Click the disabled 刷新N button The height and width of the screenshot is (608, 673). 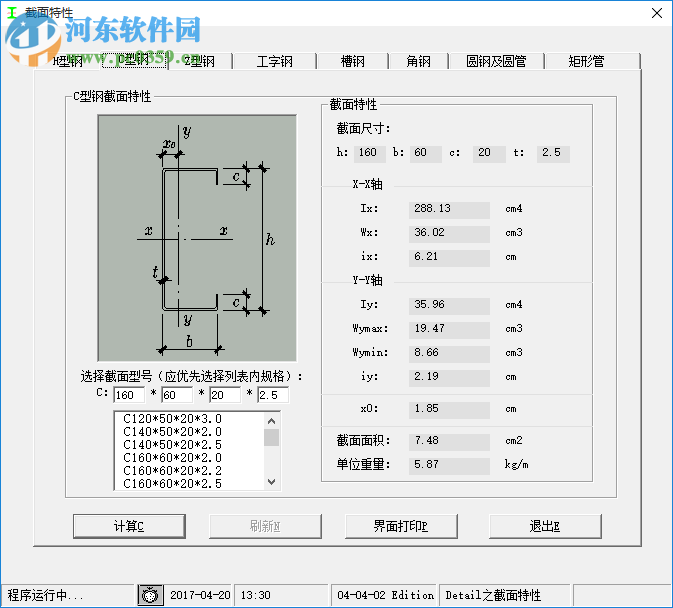click(x=265, y=526)
